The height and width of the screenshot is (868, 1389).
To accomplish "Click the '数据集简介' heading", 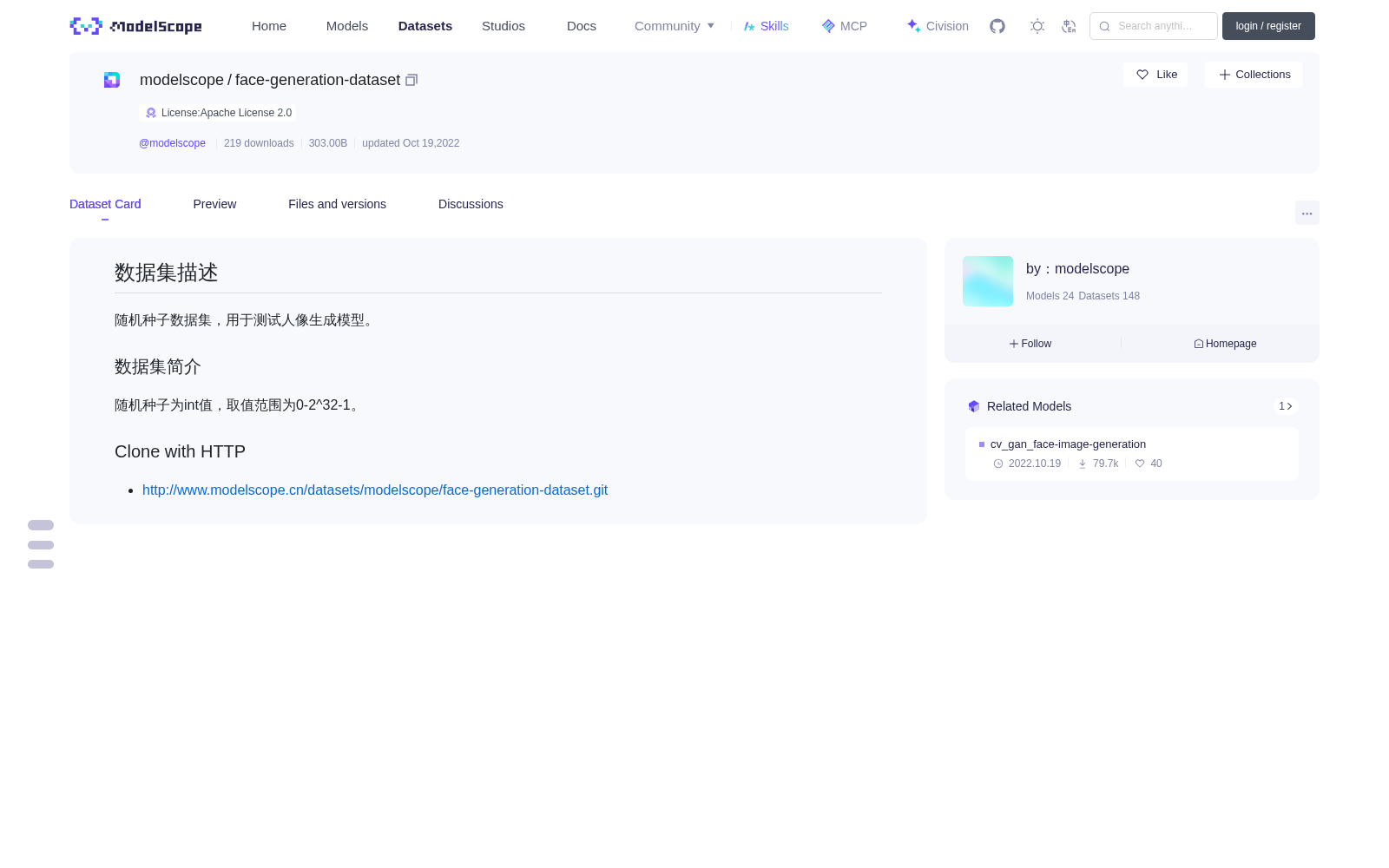I will [158, 367].
